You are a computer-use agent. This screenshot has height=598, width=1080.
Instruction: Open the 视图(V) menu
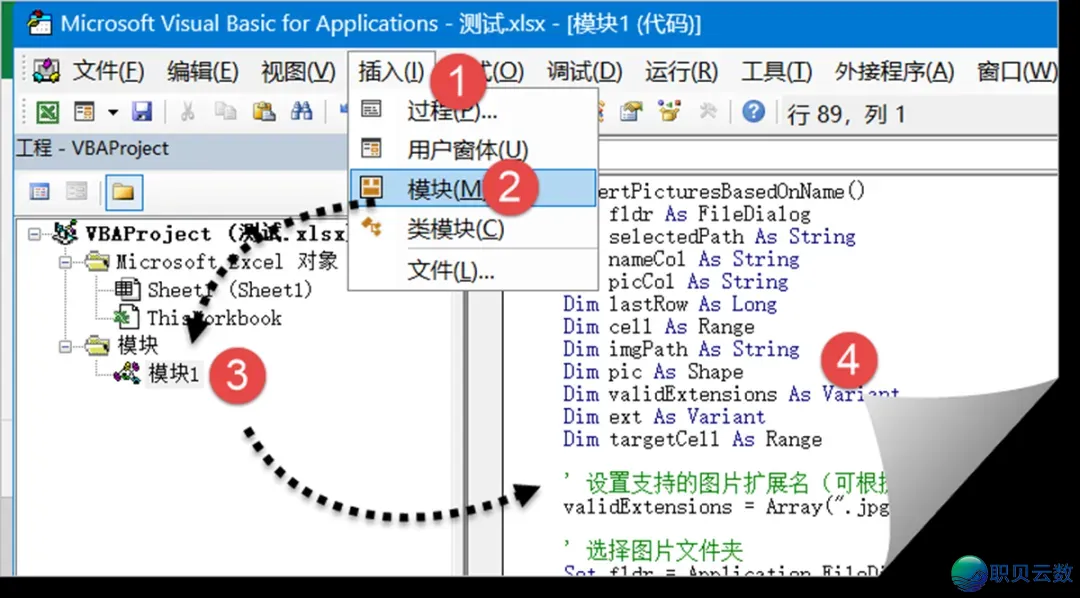tap(298, 71)
